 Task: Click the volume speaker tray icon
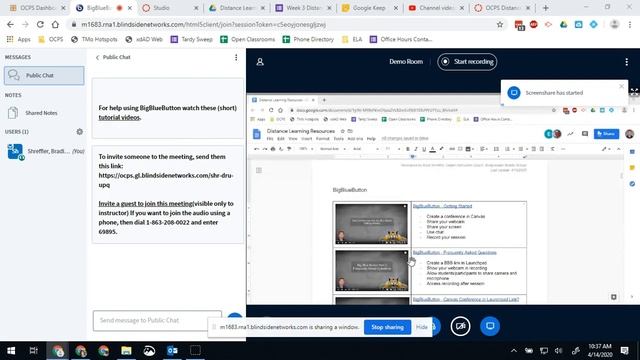tap(559, 351)
